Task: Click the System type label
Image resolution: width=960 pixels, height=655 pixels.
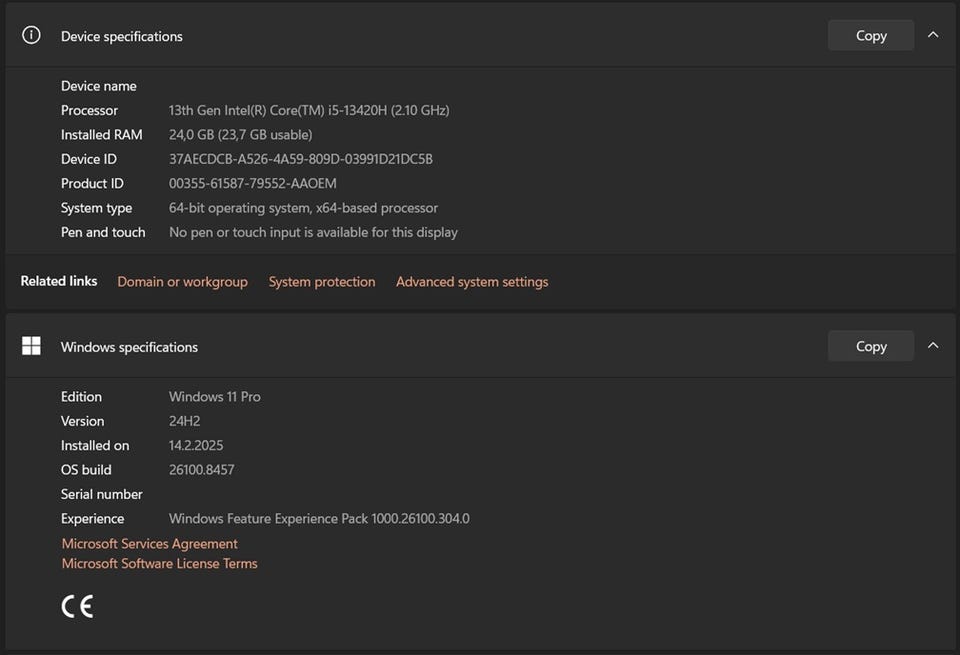Action: 96,208
